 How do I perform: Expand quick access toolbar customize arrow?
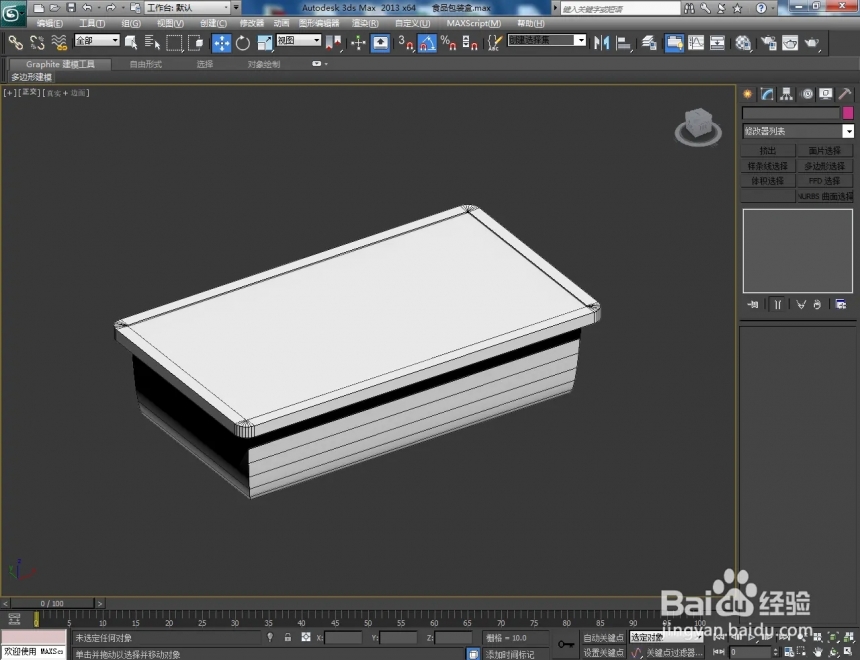[x=236, y=8]
